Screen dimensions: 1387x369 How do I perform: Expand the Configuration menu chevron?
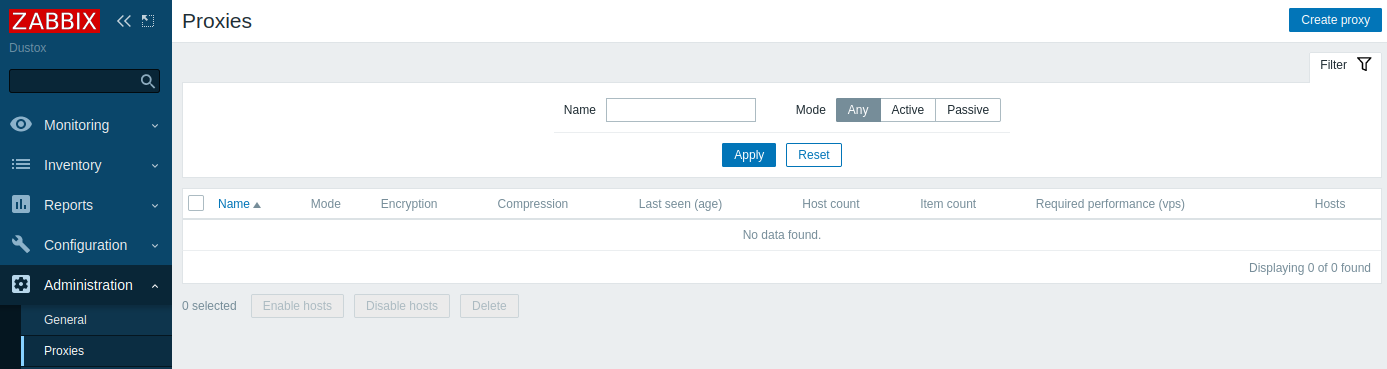tap(155, 245)
